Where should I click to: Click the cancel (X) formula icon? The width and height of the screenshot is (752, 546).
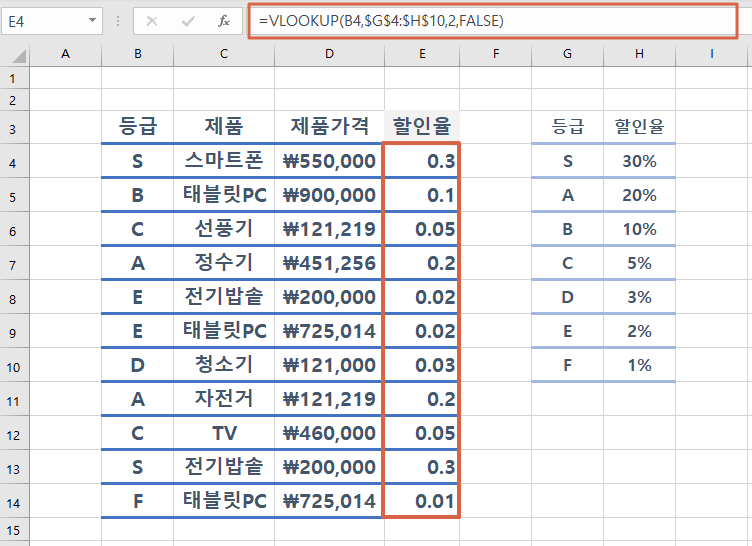click(x=152, y=21)
